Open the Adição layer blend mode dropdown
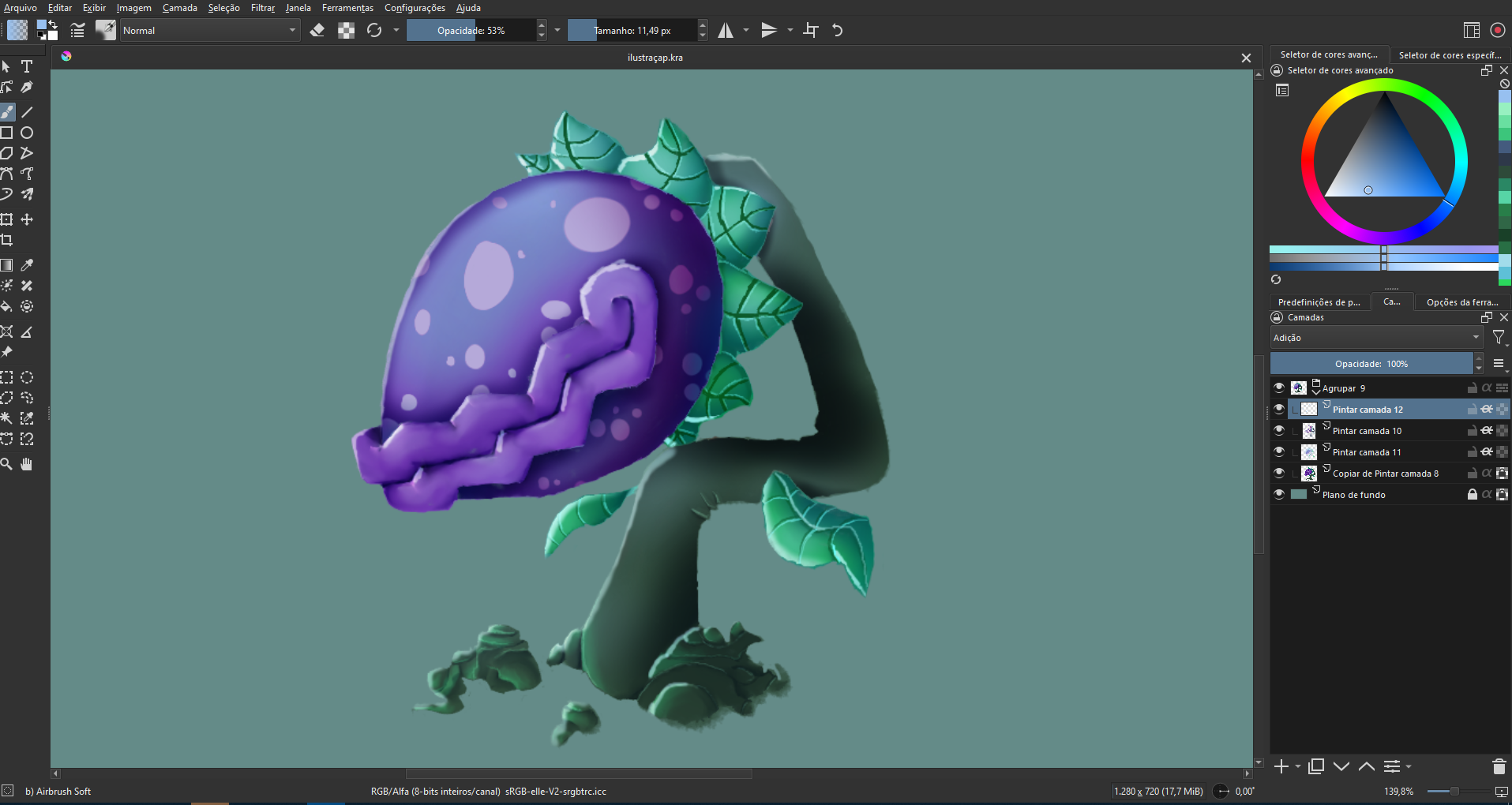1512x805 pixels. point(1376,338)
